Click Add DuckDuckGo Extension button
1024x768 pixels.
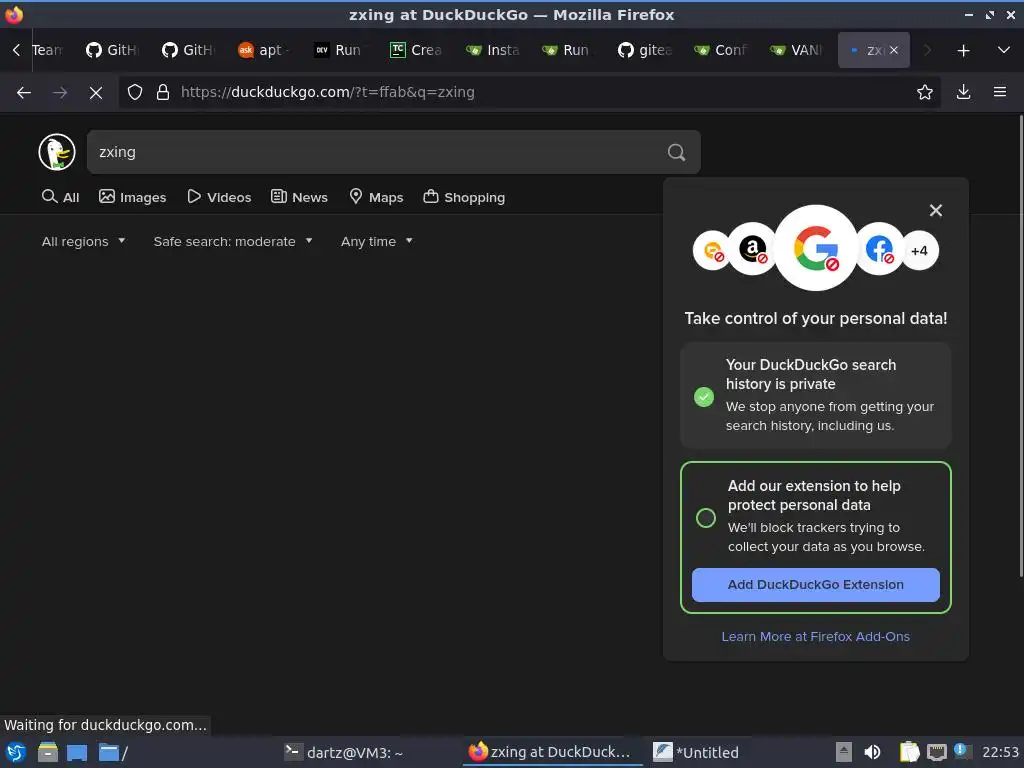(816, 585)
